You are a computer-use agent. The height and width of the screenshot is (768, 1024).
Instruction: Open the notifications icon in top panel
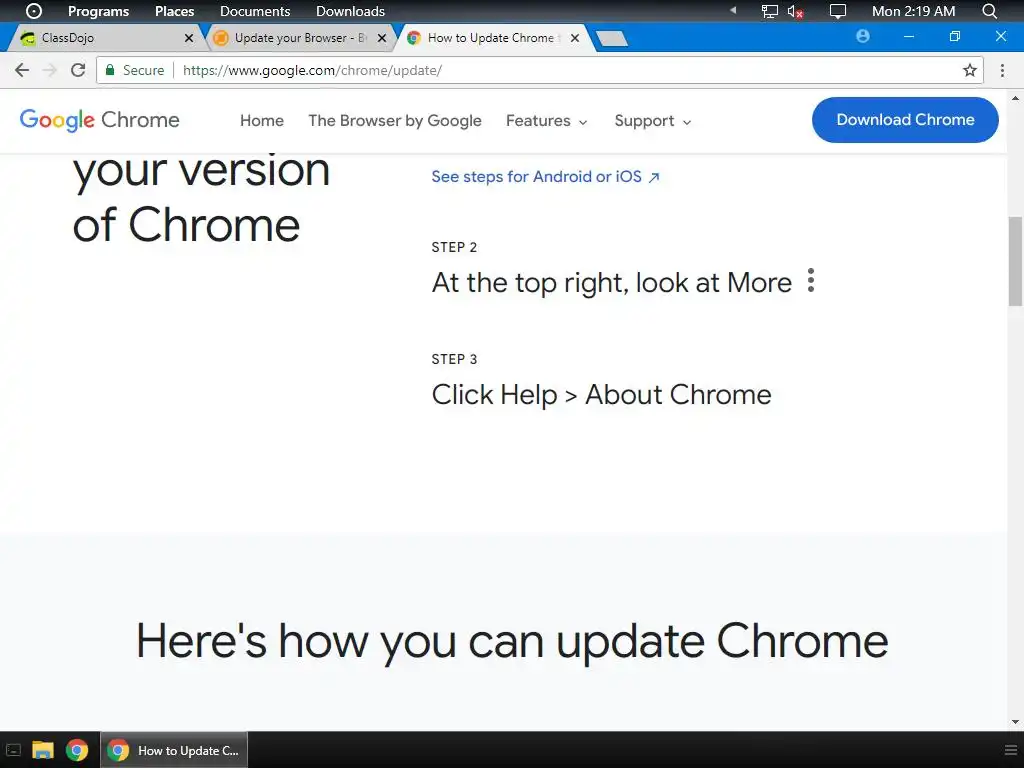[x=838, y=11]
